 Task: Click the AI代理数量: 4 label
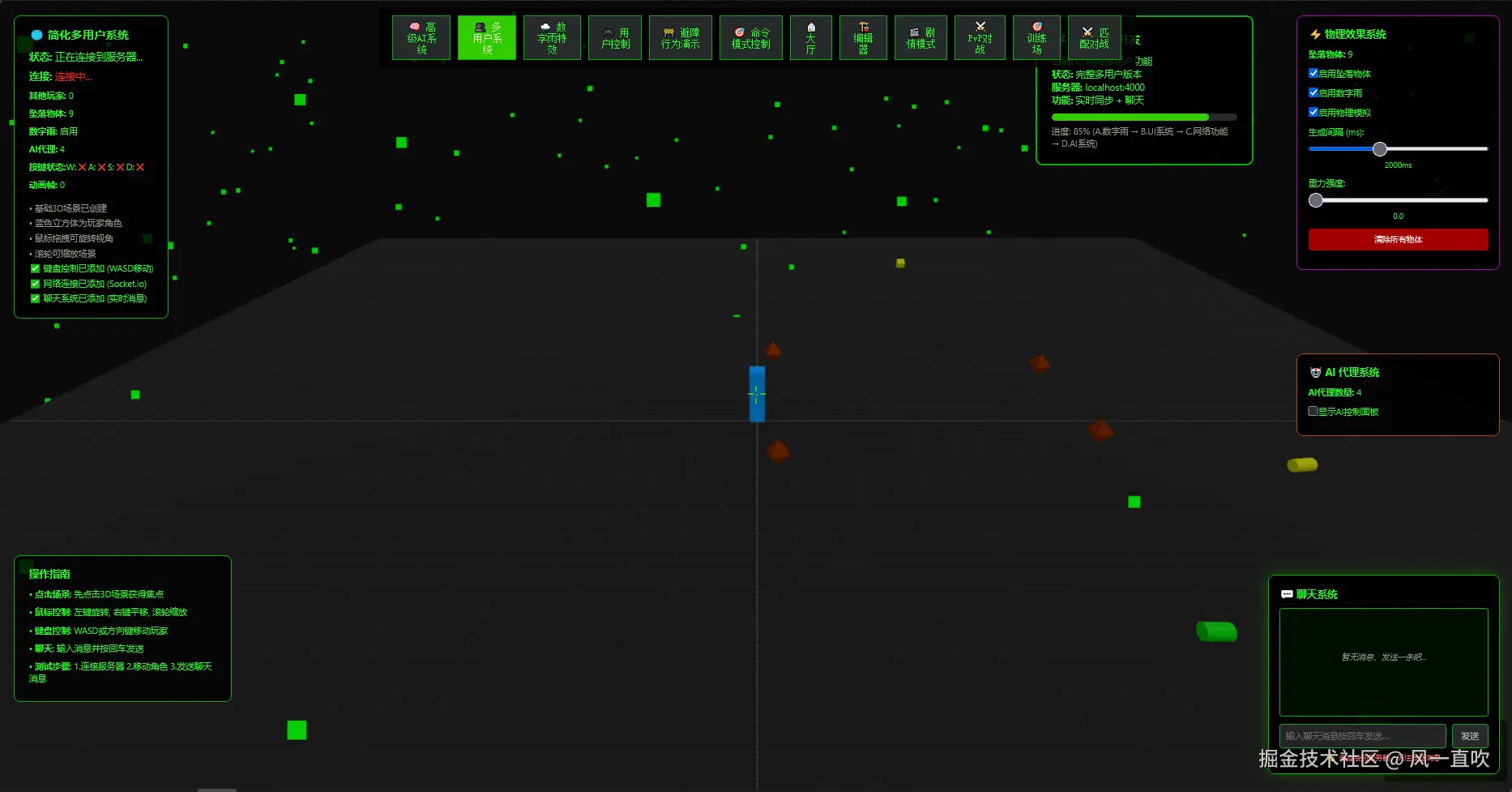1335,392
